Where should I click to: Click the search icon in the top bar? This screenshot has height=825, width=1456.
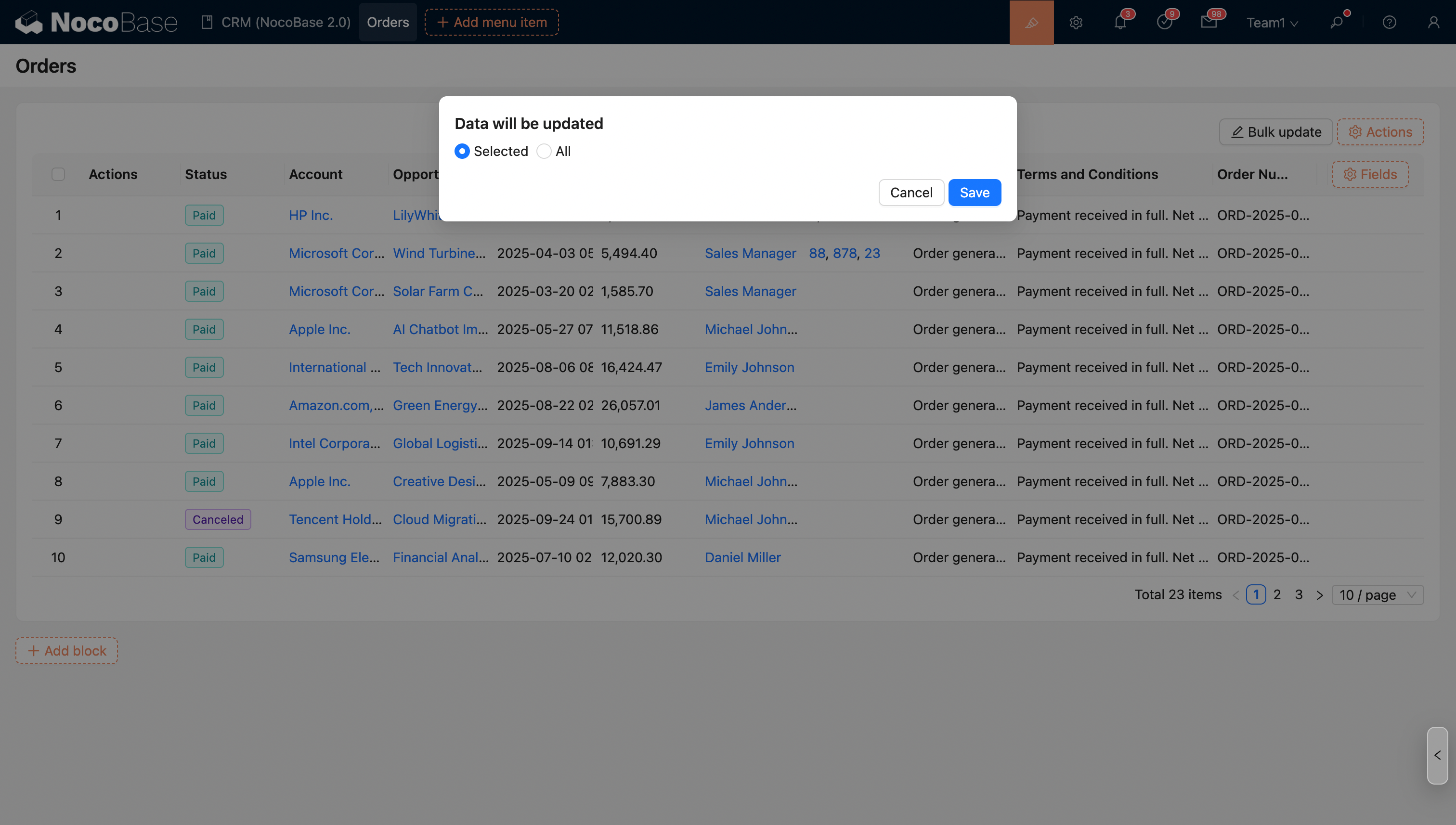click(x=1337, y=22)
